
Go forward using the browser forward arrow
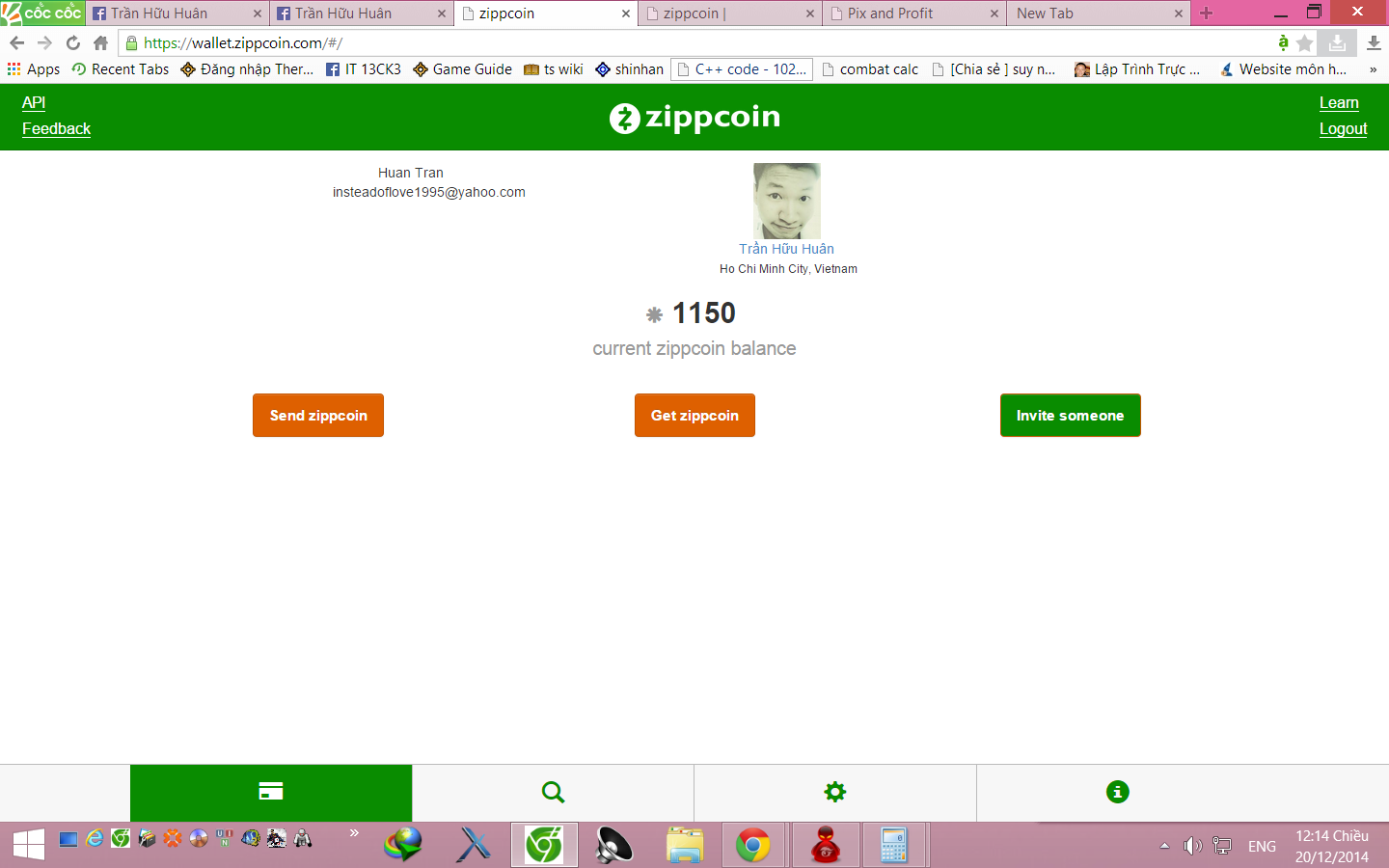click(x=44, y=43)
